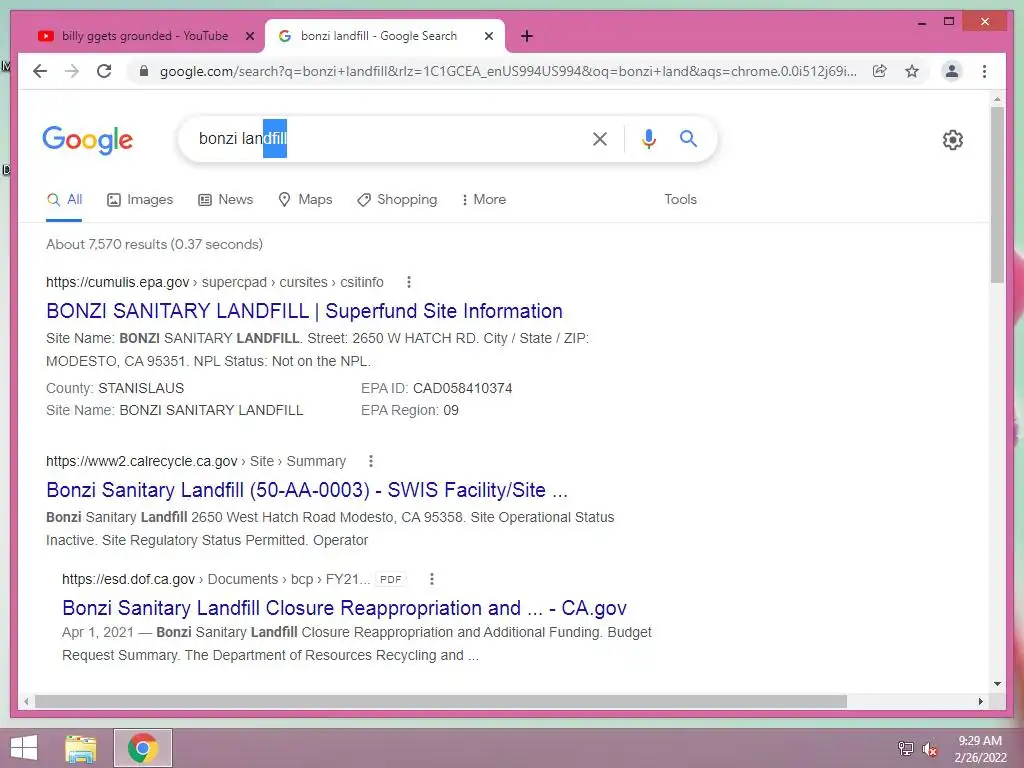This screenshot has height=768, width=1024.
Task: Switch to the billy ggets grounded YouTube tab
Action: pyautogui.click(x=145, y=36)
